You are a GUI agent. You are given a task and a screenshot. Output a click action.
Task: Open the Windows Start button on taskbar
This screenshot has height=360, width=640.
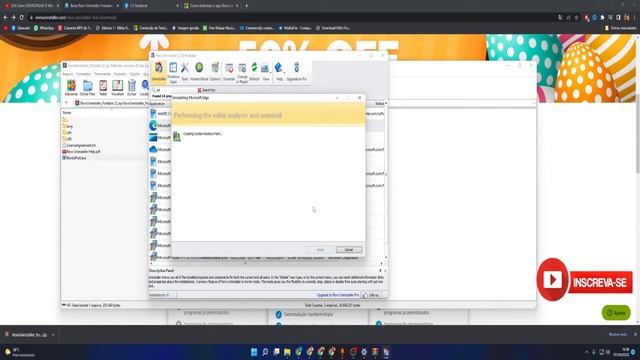pyautogui.click(x=254, y=352)
